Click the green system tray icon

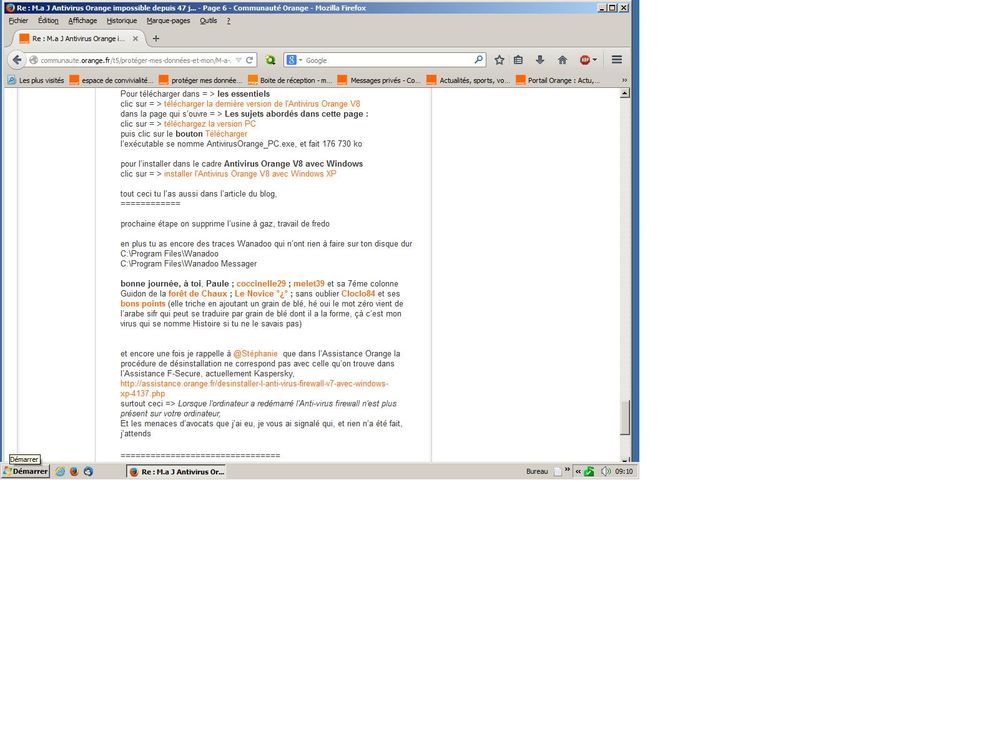click(x=589, y=471)
